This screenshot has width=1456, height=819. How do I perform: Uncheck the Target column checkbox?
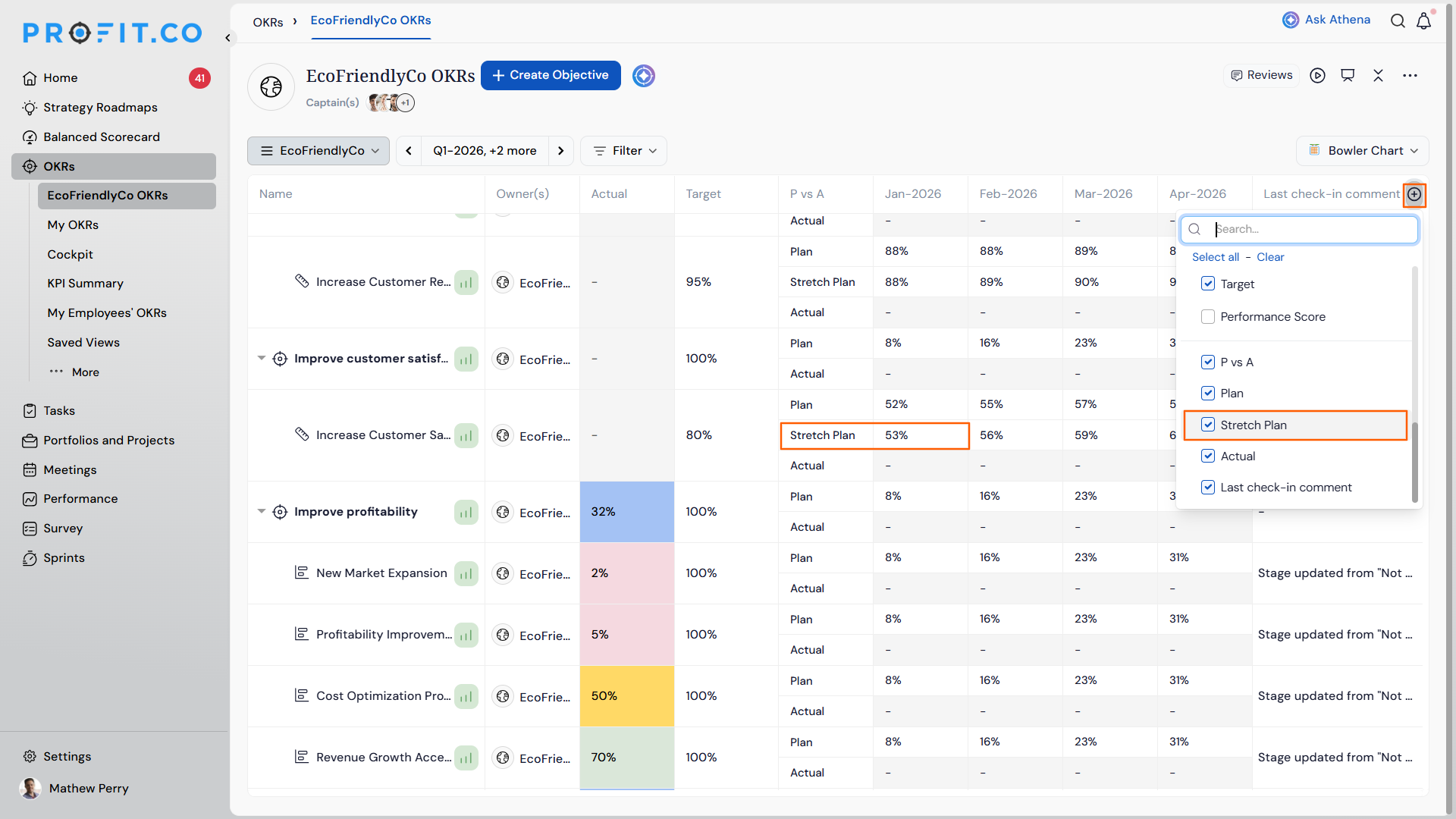1208,284
